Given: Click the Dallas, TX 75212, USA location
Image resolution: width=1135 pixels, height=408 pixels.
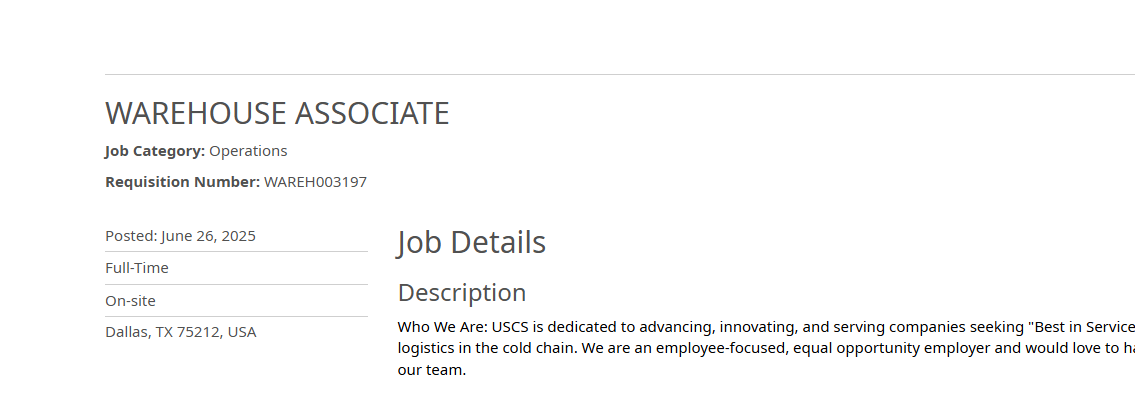Looking at the screenshot, I should (x=181, y=332).
